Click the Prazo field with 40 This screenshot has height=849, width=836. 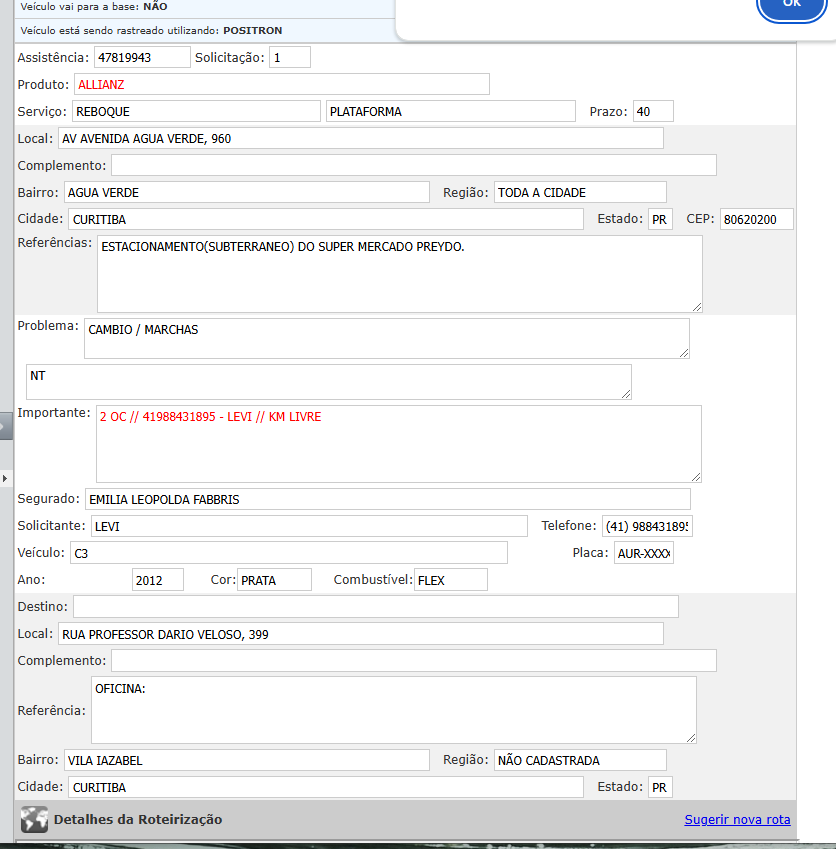[653, 112]
